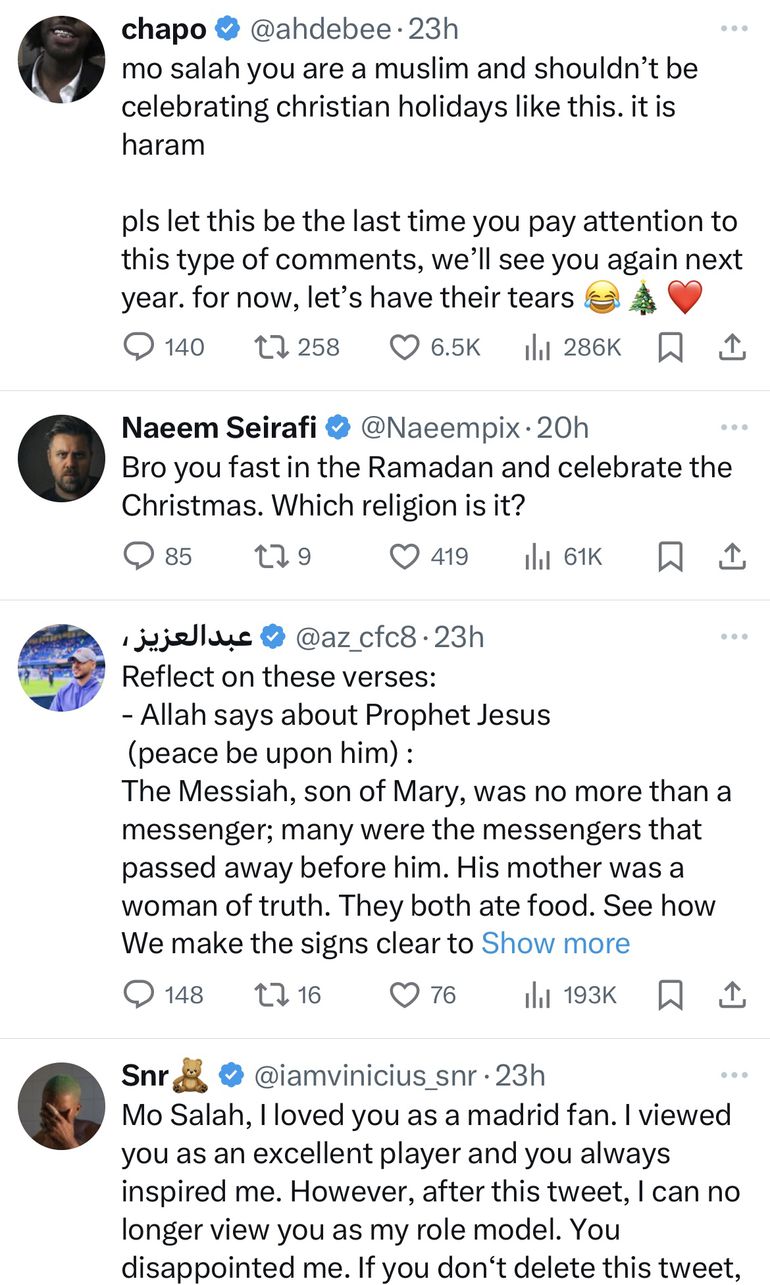Like chapo's tweet with 6.5K likes
Viewport: 770px width, 1285px height.
404,347
